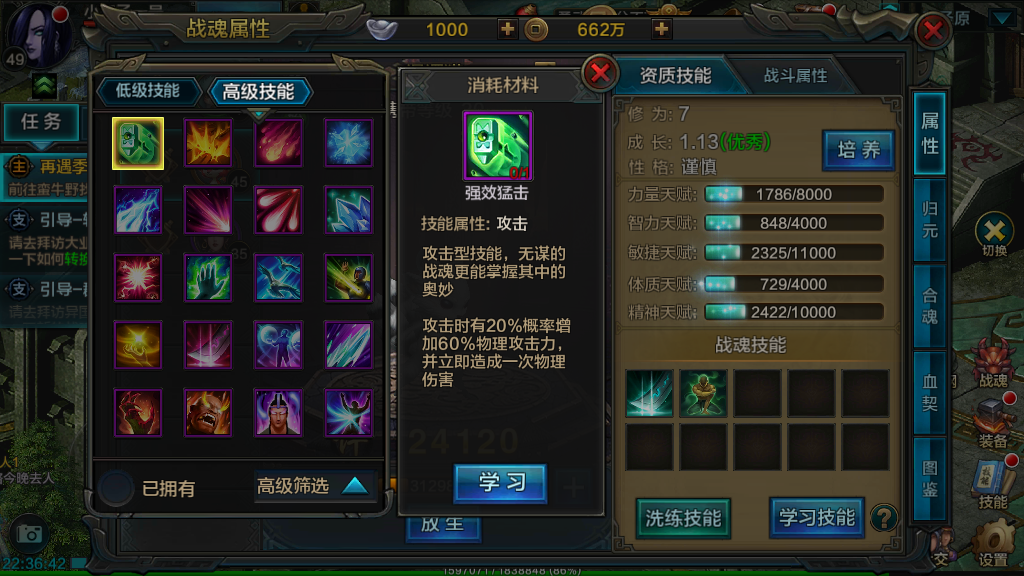Open the camera screenshot icon
The width and height of the screenshot is (1024, 576).
29,534
